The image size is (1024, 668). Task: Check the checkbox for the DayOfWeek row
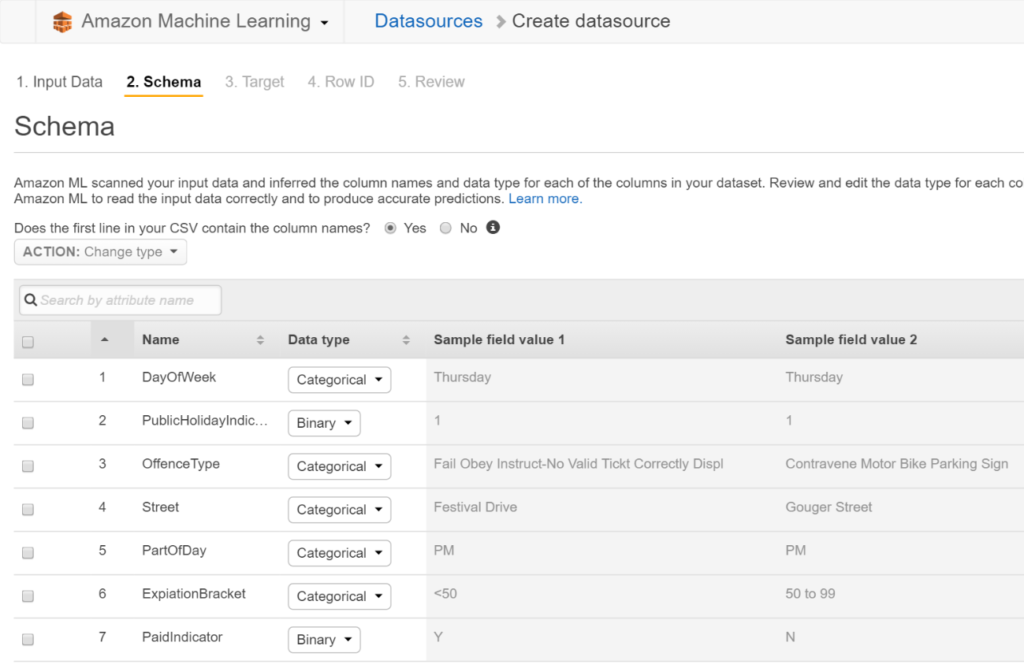[27, 379]
